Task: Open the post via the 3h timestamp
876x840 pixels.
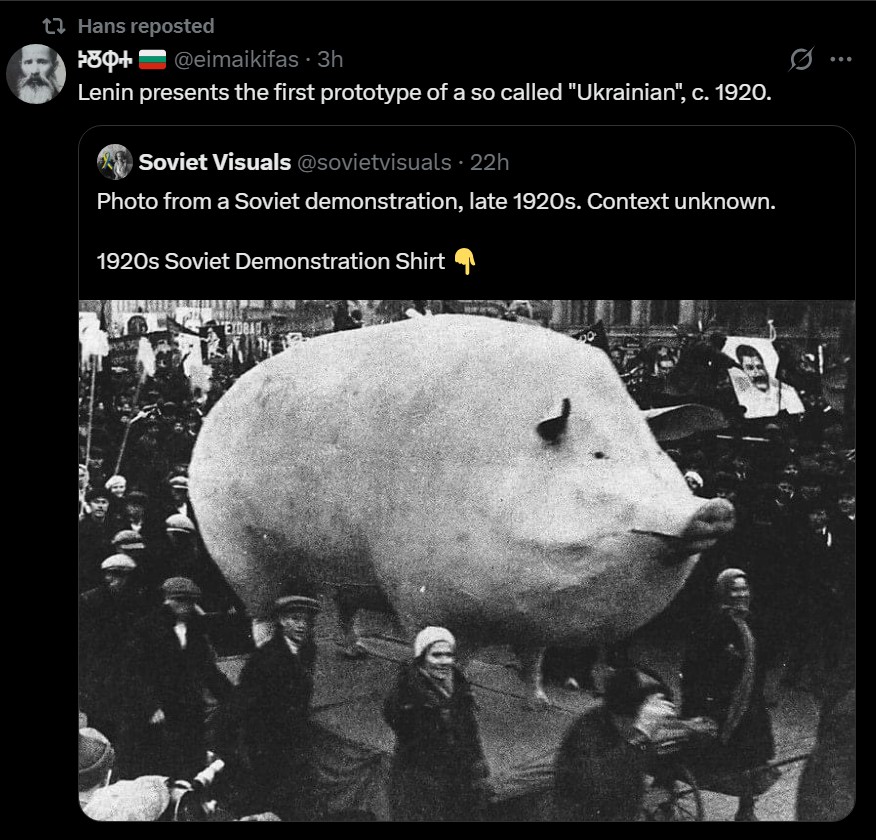Action: [x=330, y=59]
